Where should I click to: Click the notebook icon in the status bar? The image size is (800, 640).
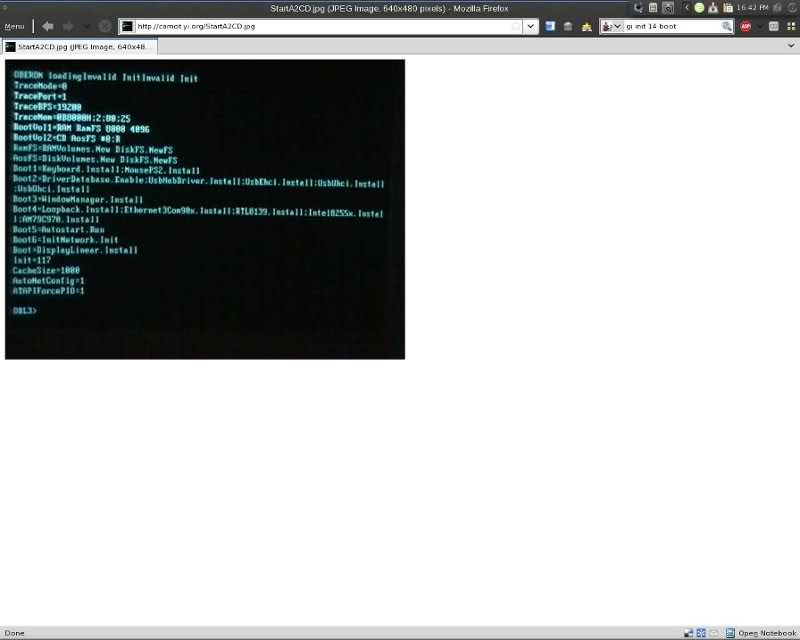pyautogui.click(x=730, y=633)
